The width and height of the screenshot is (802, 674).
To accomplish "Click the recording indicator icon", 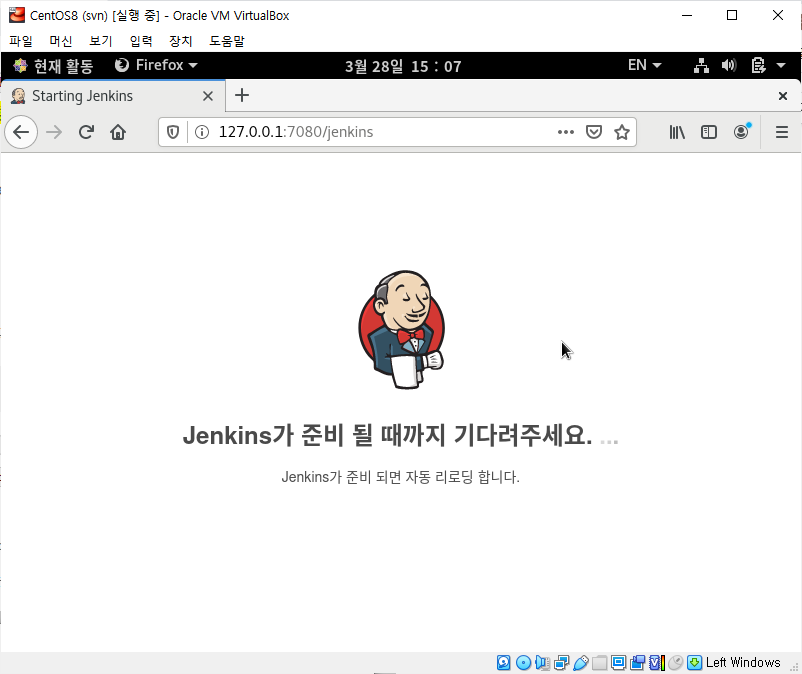I will tap(637, 663).
